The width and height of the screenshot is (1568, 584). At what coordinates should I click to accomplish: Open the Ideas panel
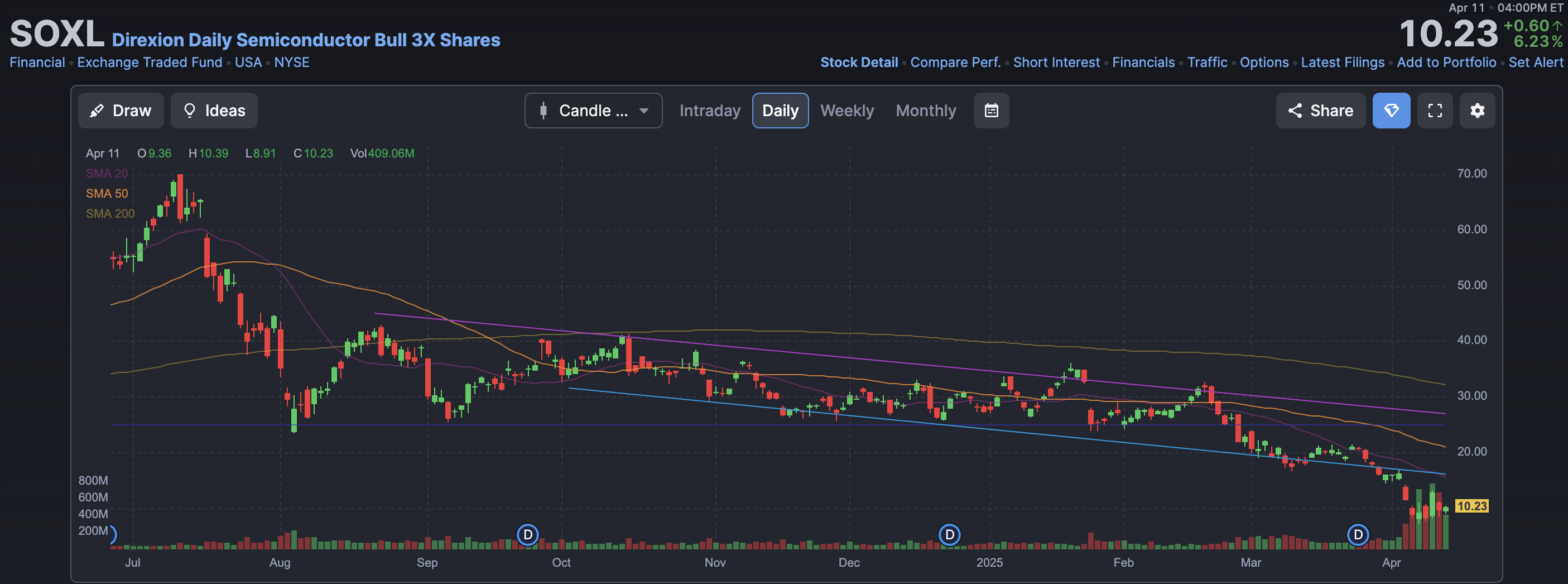pos(214,110)
